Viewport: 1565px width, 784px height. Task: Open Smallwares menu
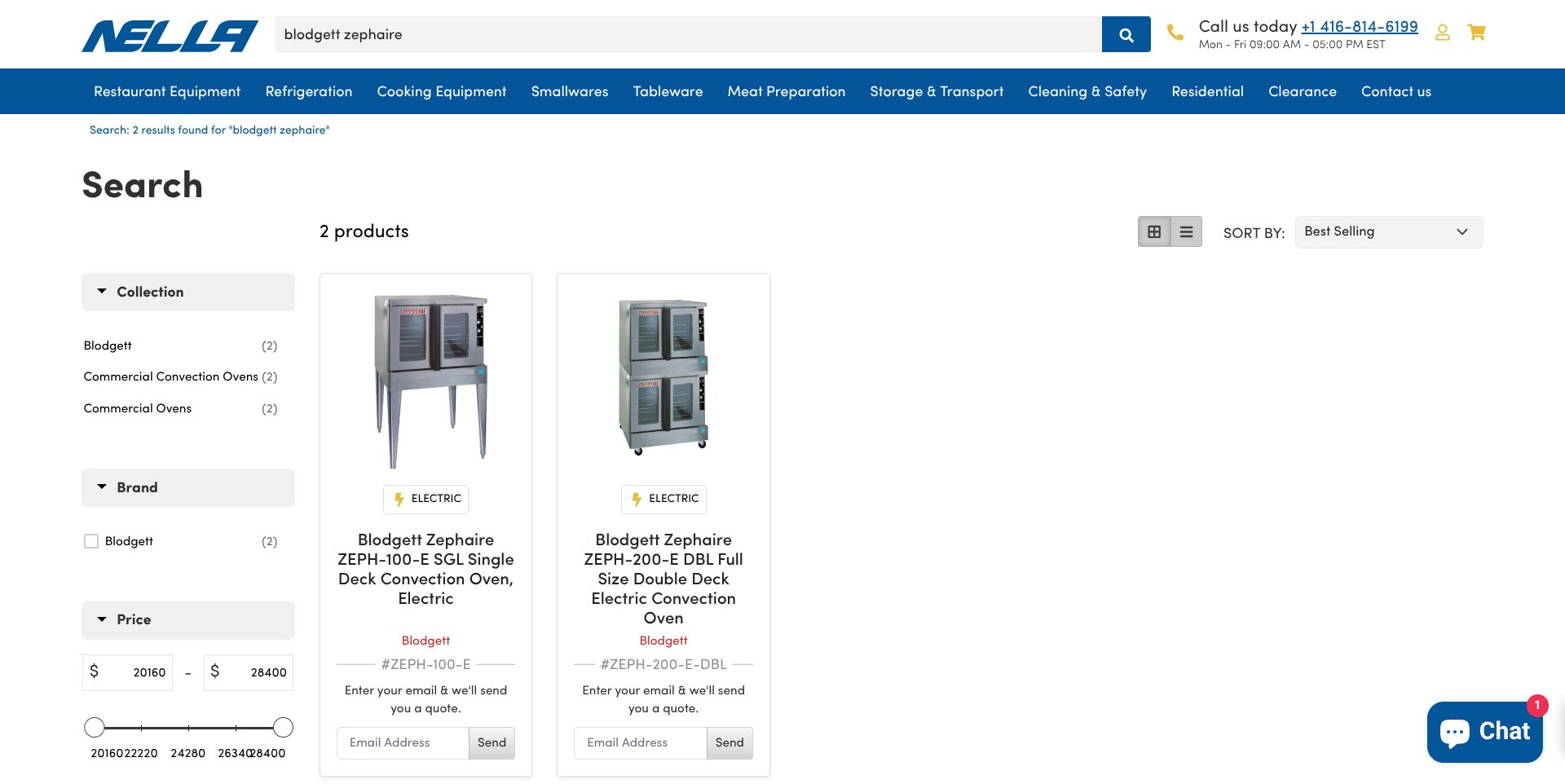point(570,91)
